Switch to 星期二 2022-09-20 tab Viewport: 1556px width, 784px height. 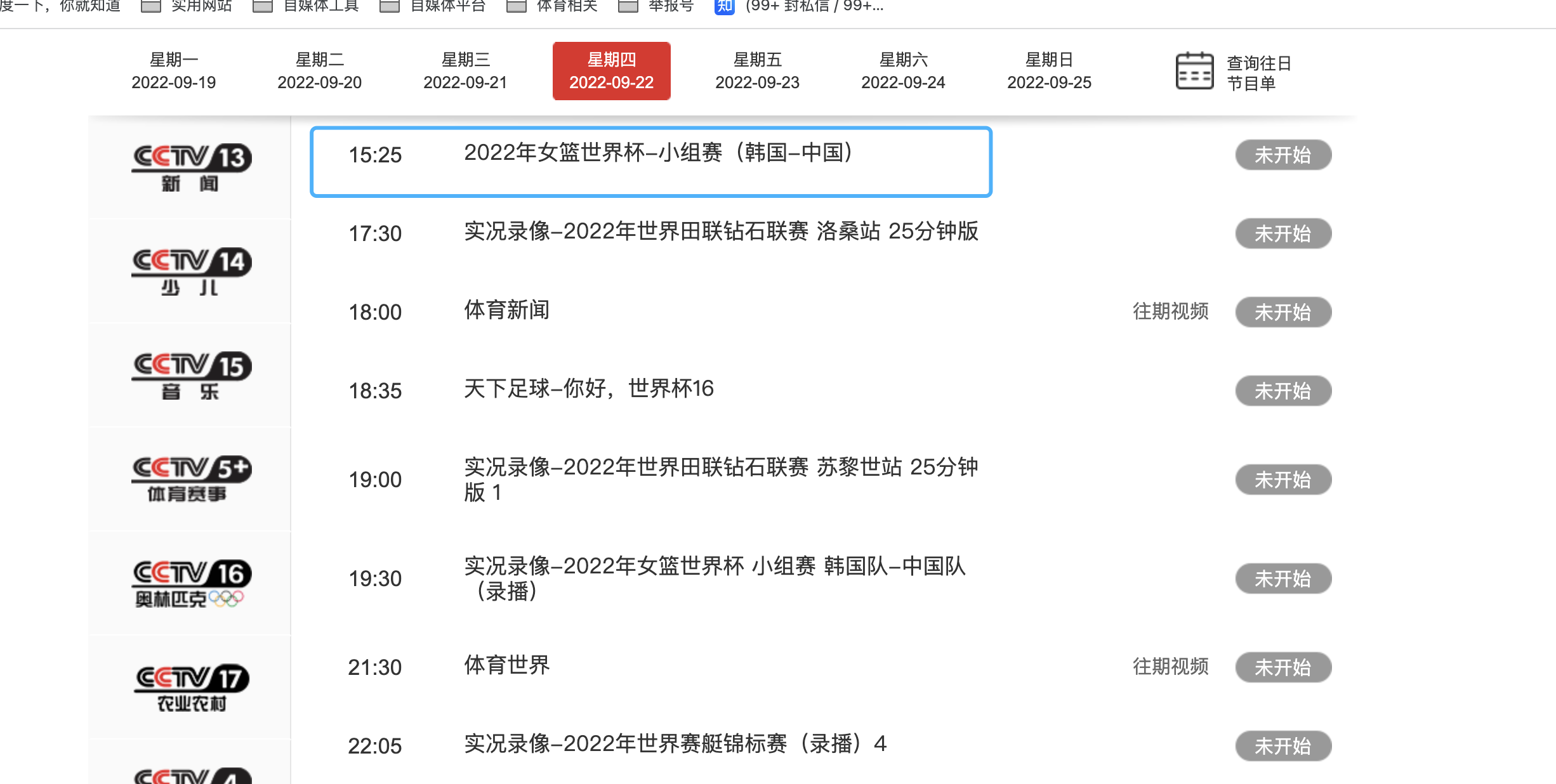[x=320, y=71]
